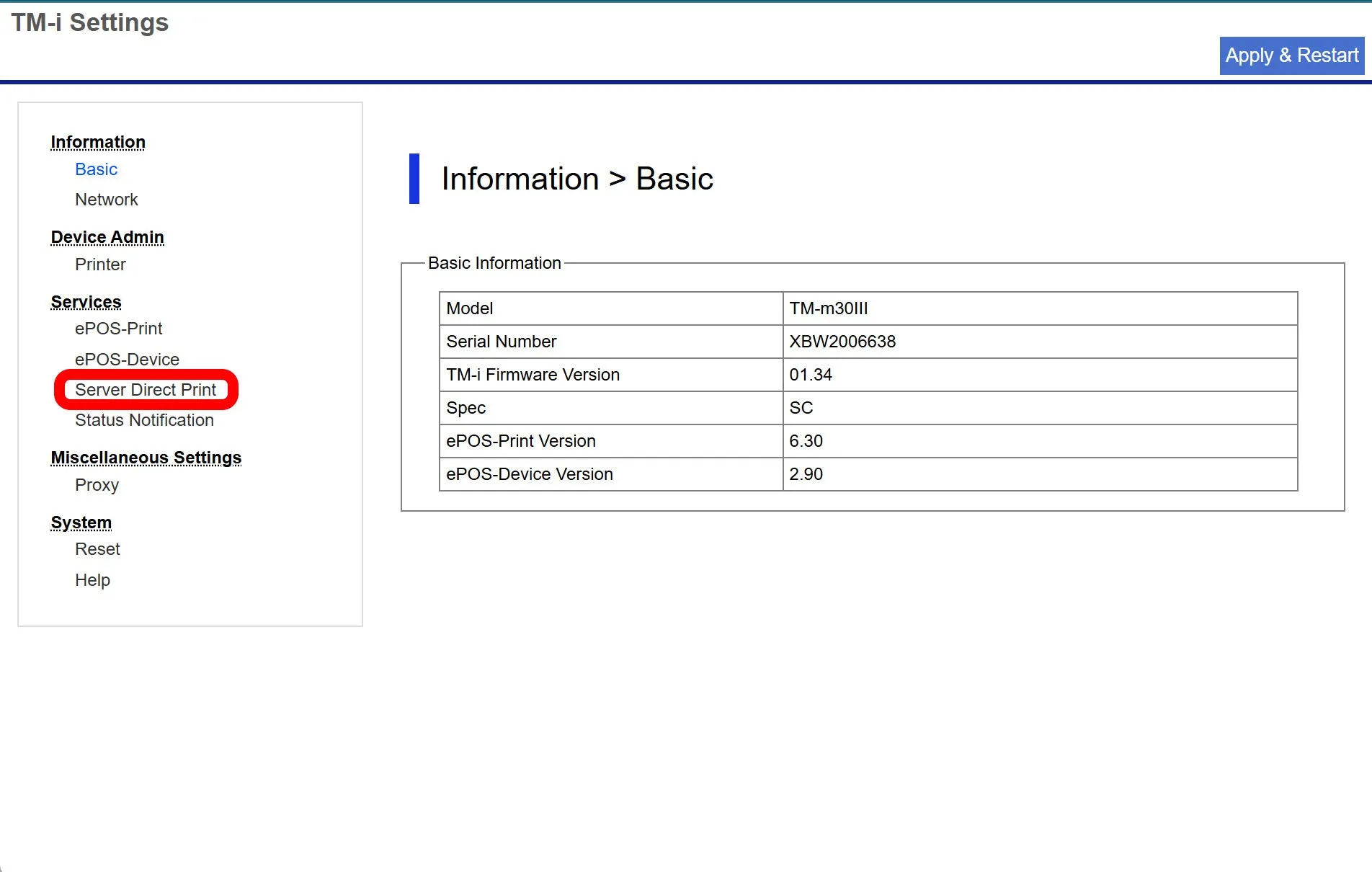Click the Apply & Restart button
This screenshot has height=872, width=1372.
pos(1291,55)
